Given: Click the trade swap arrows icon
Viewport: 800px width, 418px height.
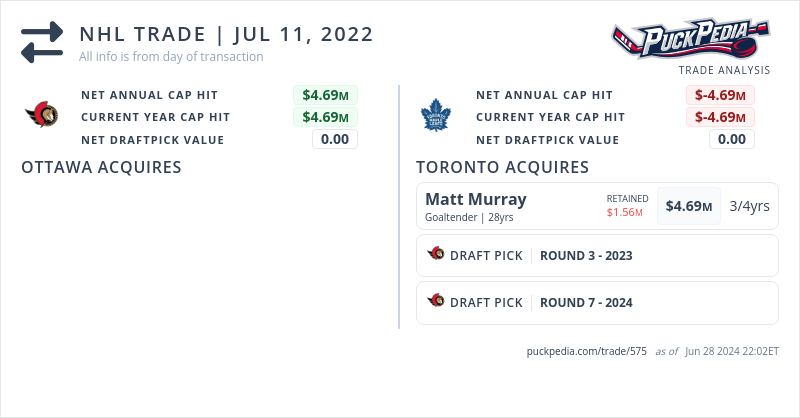Looking at the screenshot, I should click(x=42, y=42).
